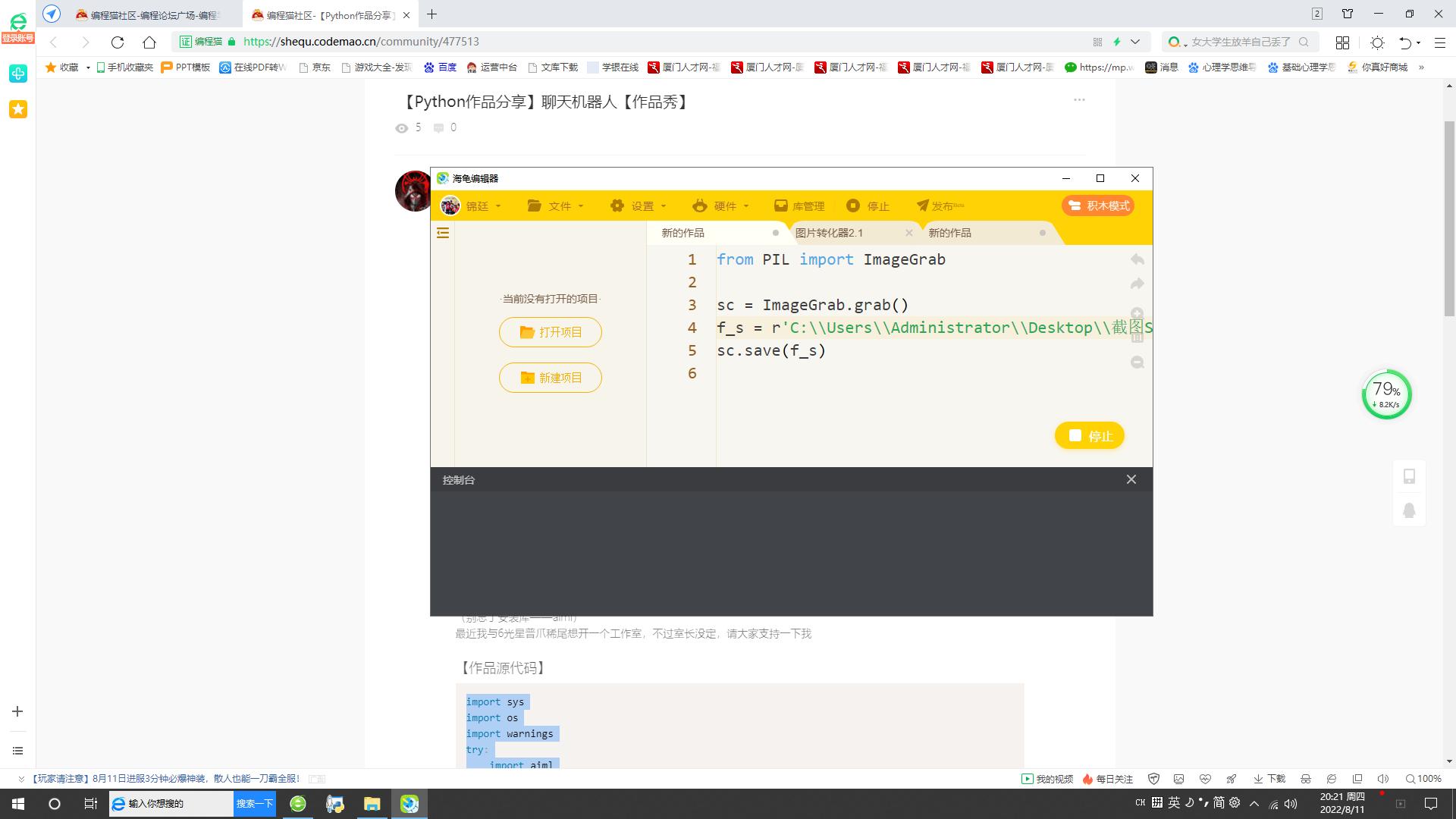Click the teal sidebar app icon
The image size is (1456, 819).
tap(18, 74)
